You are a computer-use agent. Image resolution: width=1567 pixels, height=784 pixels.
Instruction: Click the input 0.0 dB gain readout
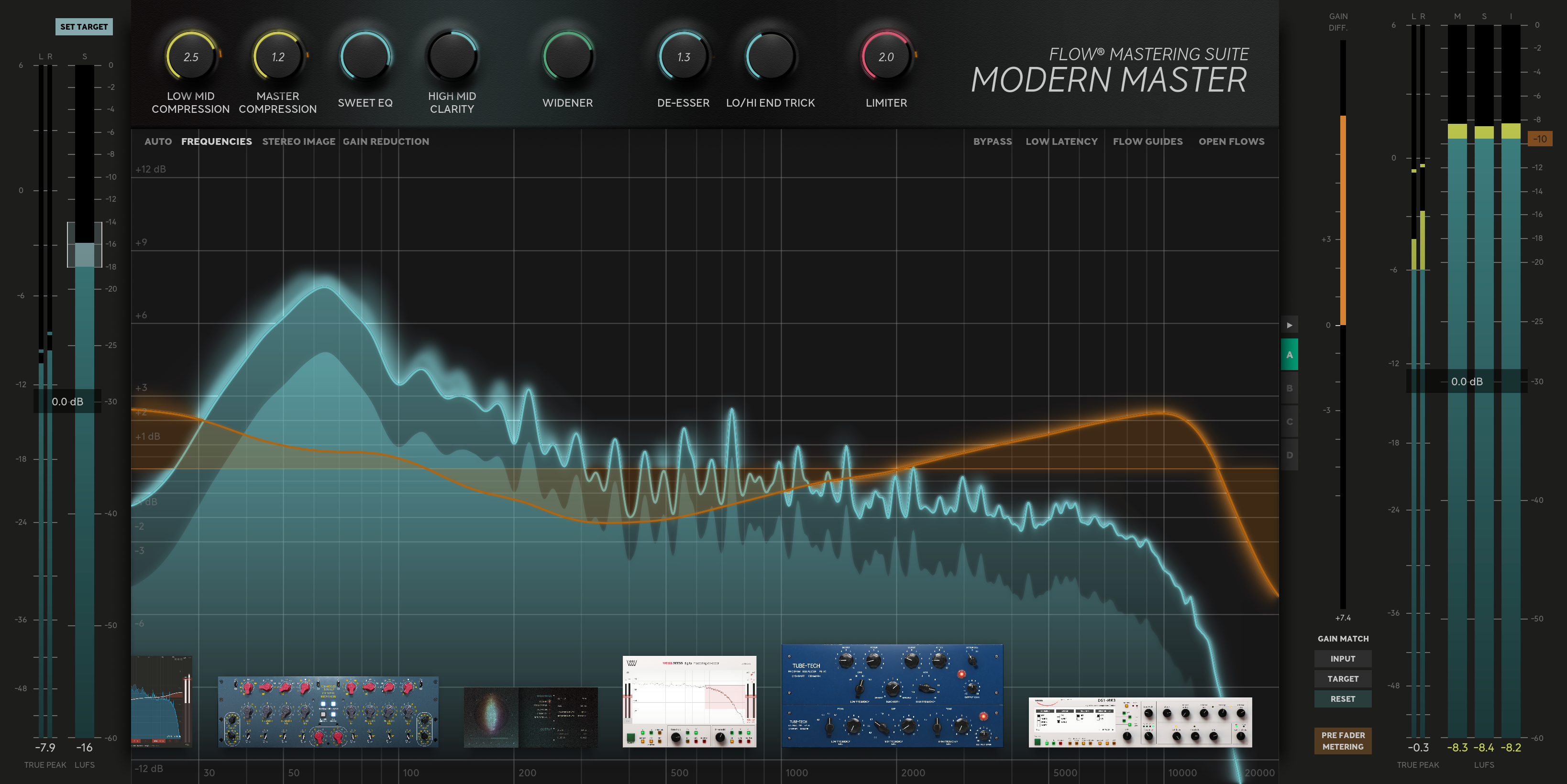[67, 402]
